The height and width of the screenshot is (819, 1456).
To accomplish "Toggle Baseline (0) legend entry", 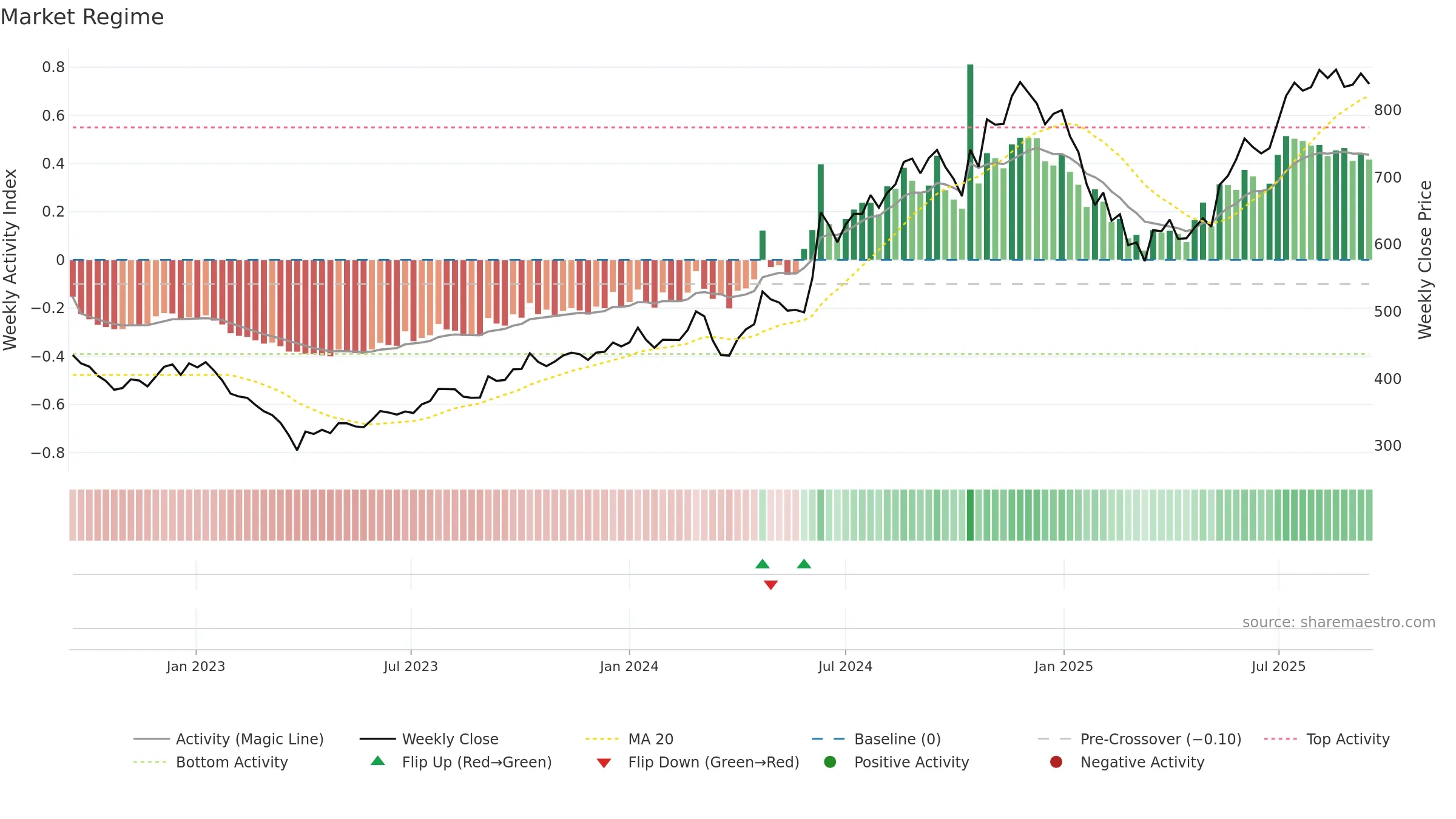I will click(x=876, y=739).
